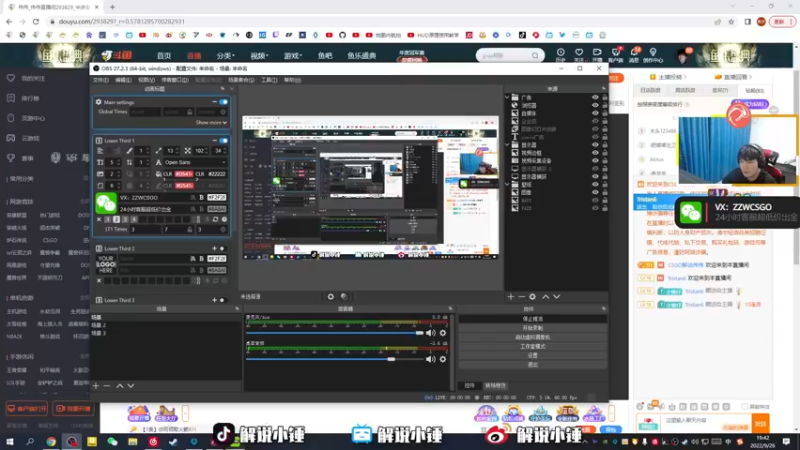Image resolution: width=800 pixels, height=450 pixels.
Task: Toggle visibility of the last source row
Action: click(595, 208)
